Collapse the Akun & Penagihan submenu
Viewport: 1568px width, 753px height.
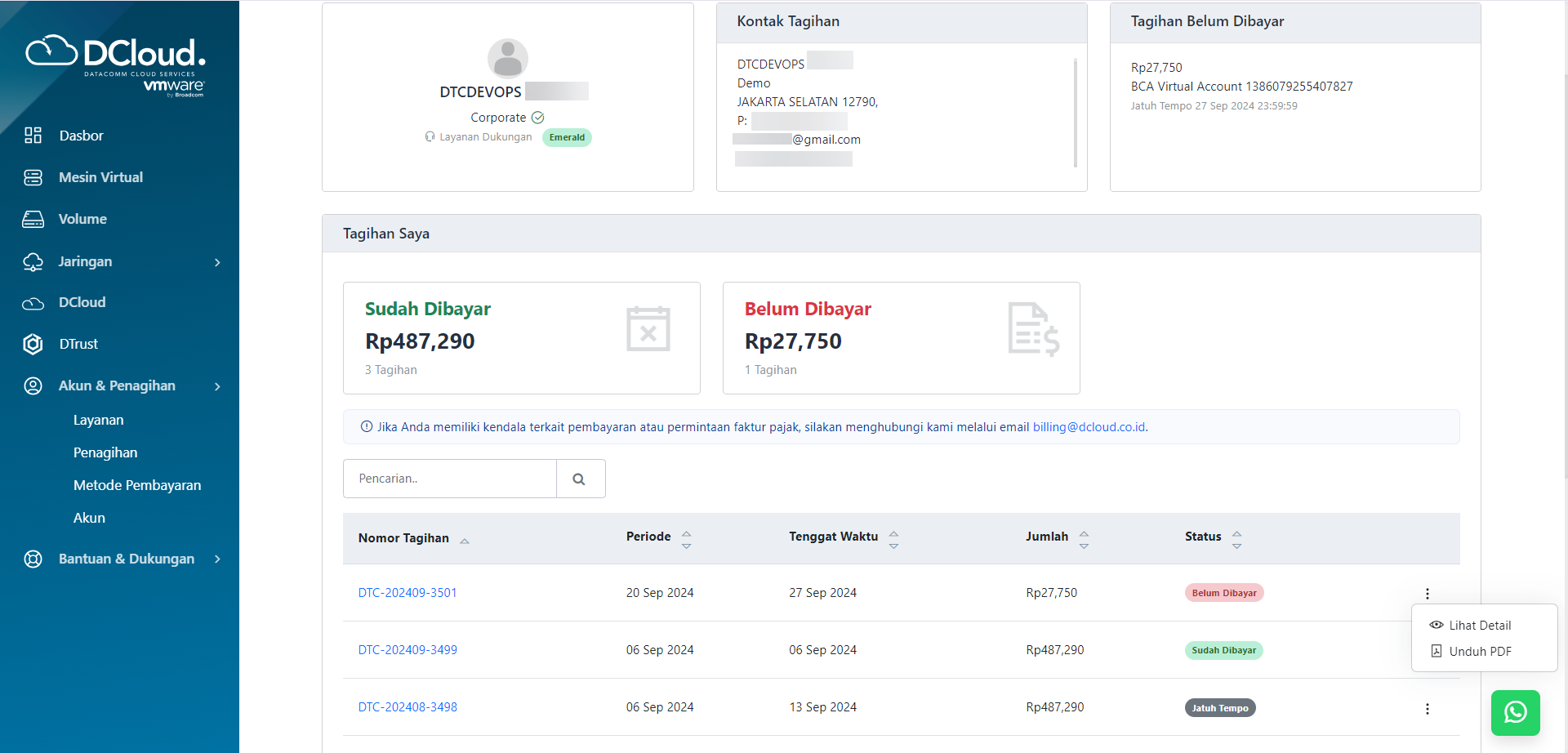(x=122, y=385)
